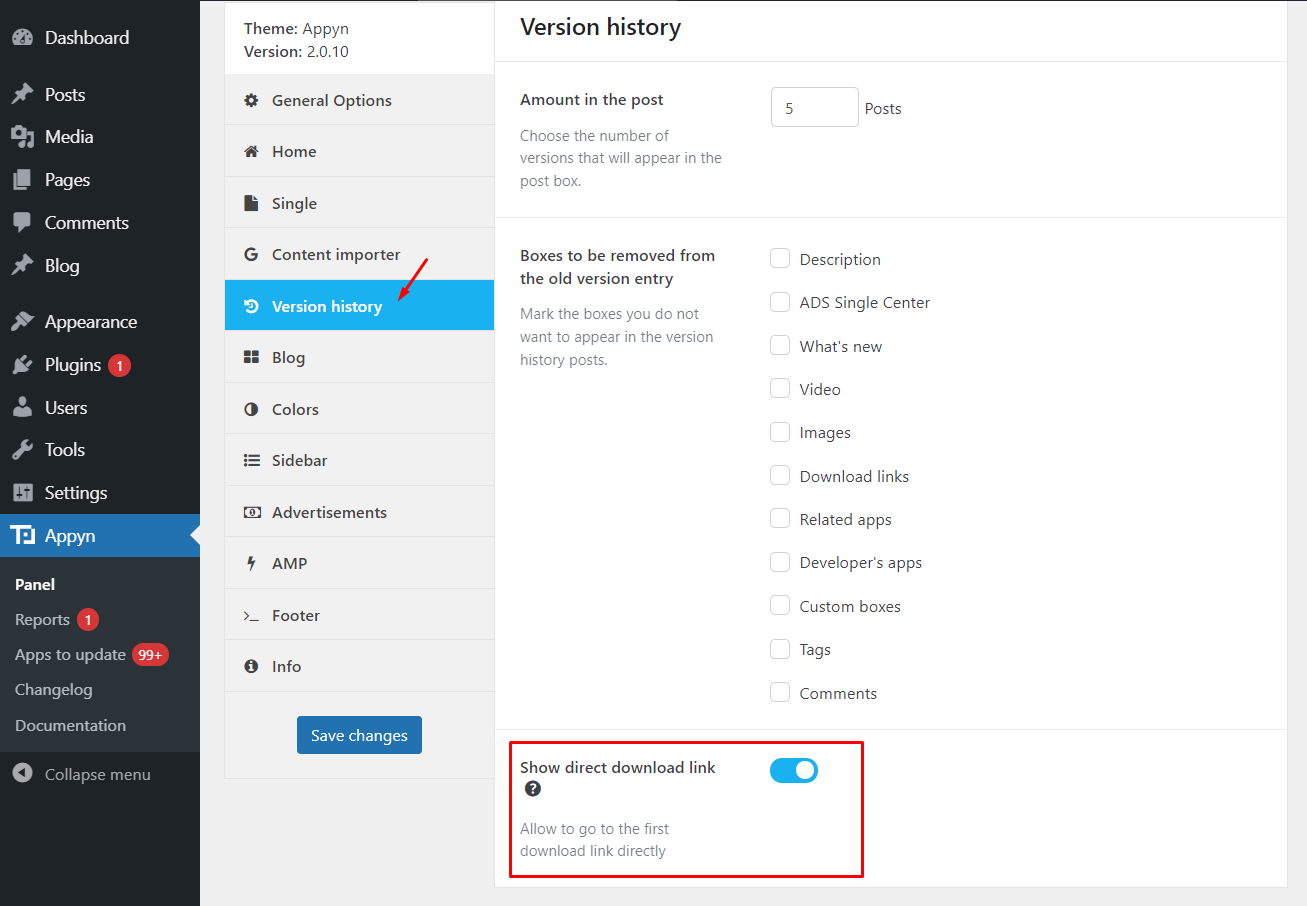Click the list icon beside Sidebar
Screen dimensions: 1307x906
point(251,460)
